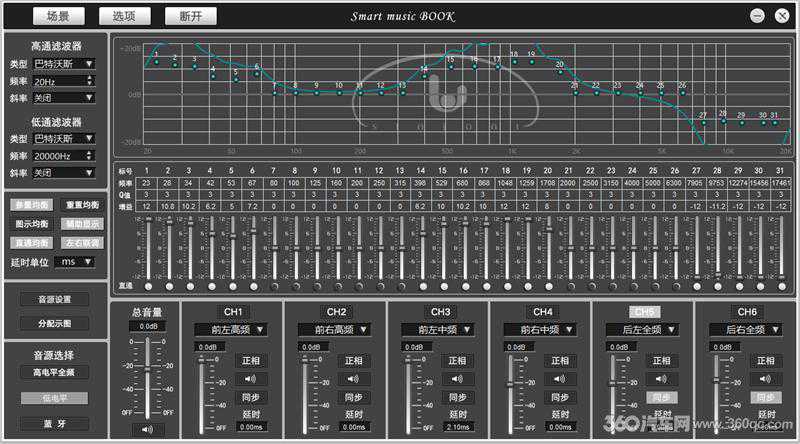Mute the master volume (总音量) speaker icon
This screenshot has height=444, width=800.
pyautogui.click(x=148, y=429)
